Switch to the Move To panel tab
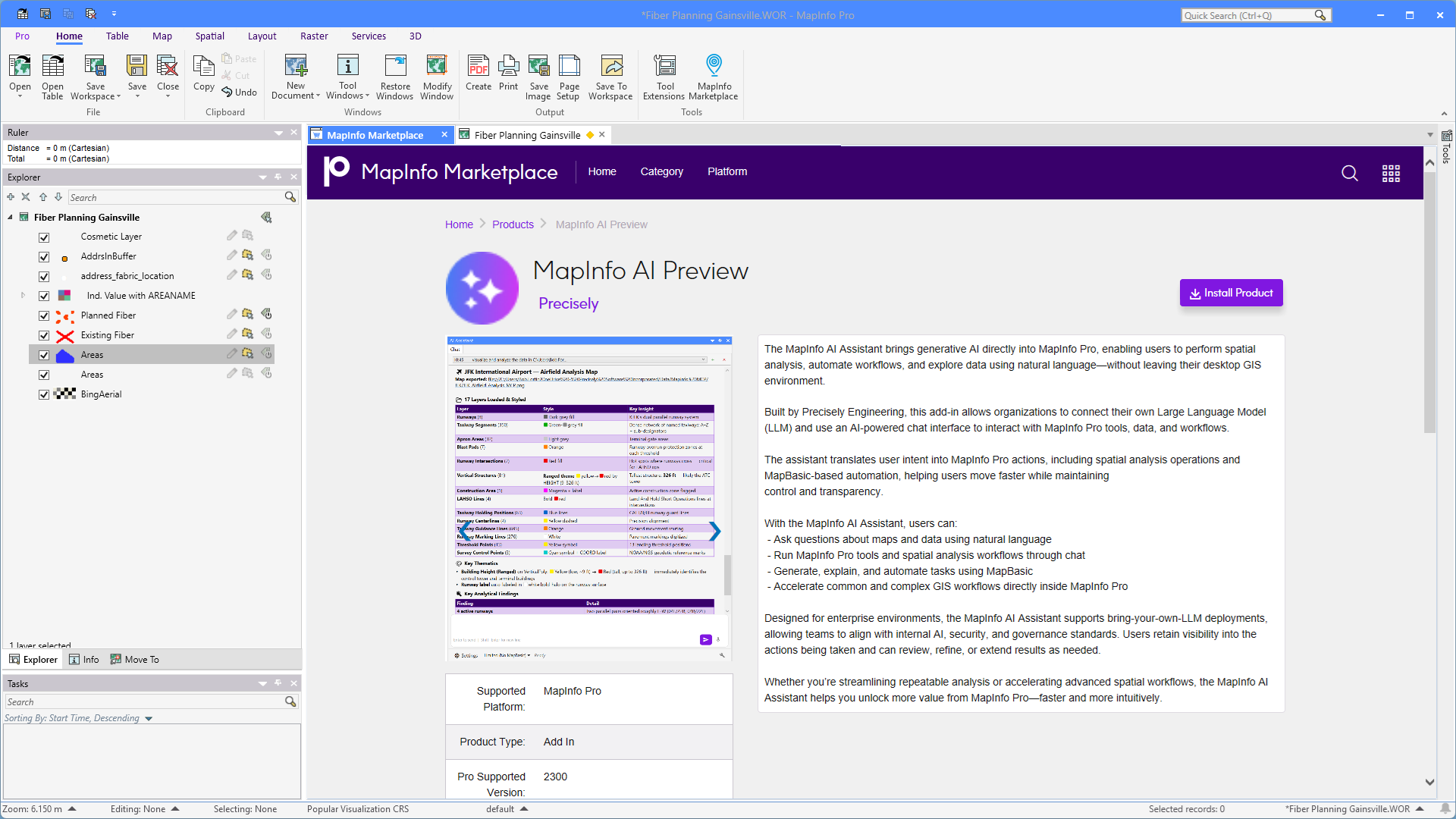This screenshot has height=819, width=1456. [135, 660]
